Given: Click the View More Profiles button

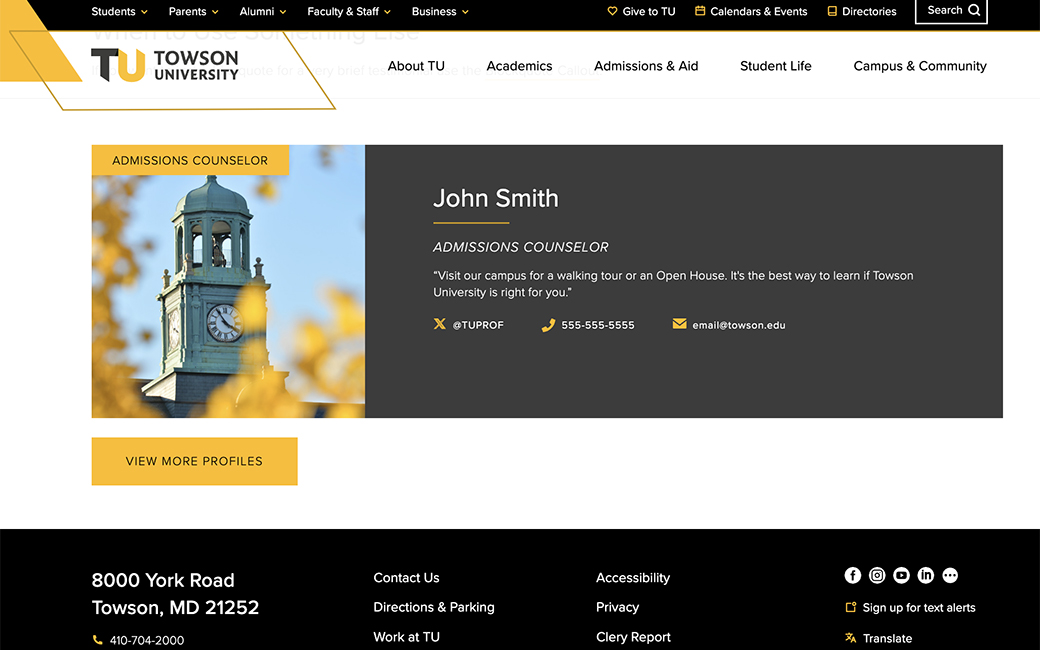Looking at the screenshot, I should pyautogui.click(x=194, y=461).
